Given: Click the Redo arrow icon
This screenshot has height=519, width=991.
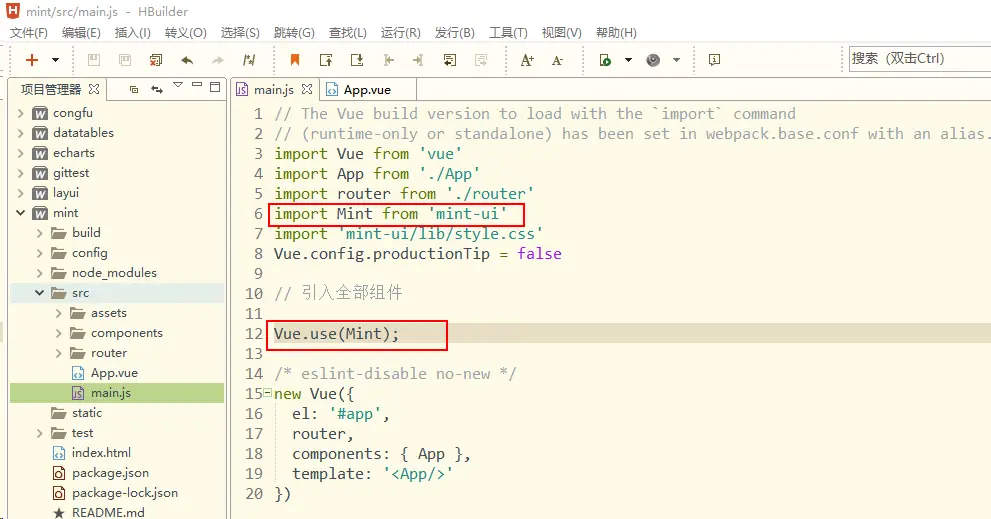Looking at the screenshot, I should point(217,60).
